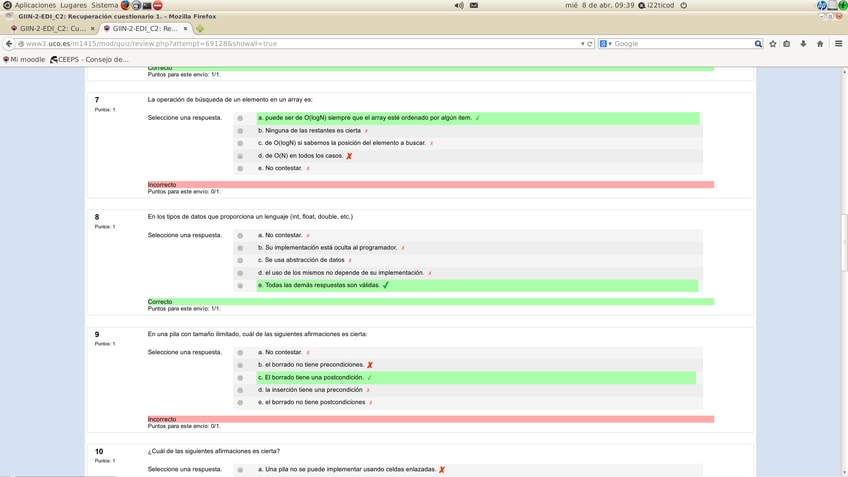Open the Google search engine selector dropdown
The width and height of the screenshot is (848, 477).
(x=605, y=44)
